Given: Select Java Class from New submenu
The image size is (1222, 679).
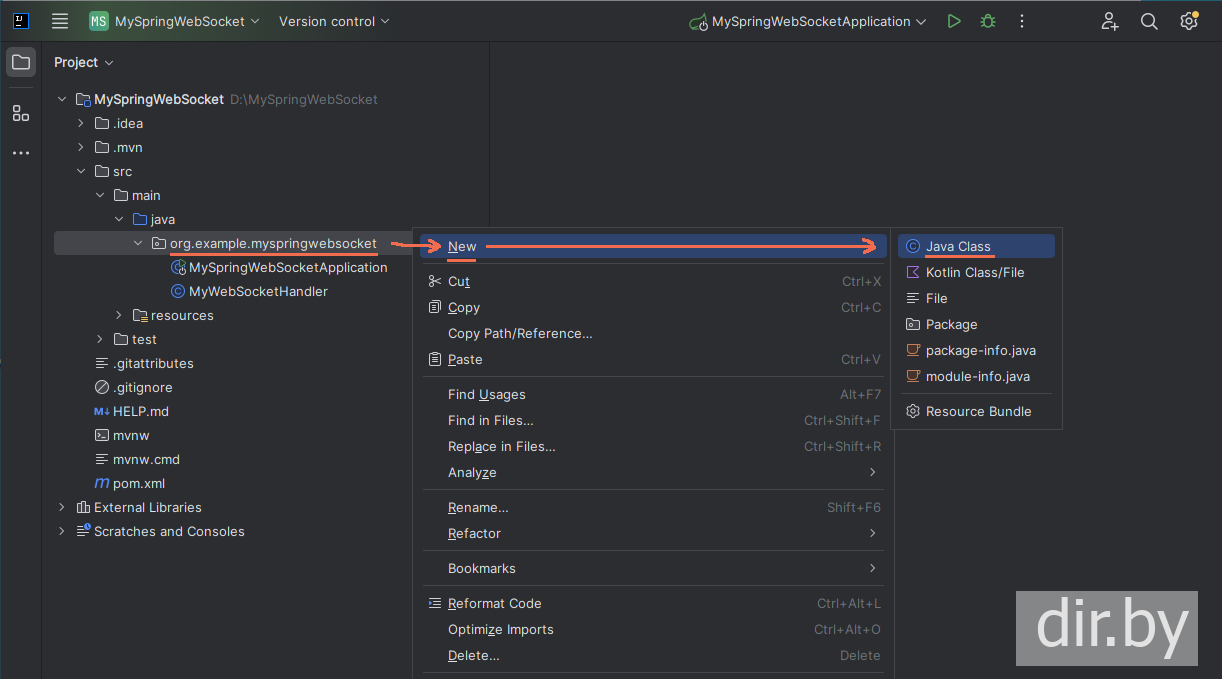Looking at the screenshot, I should coord(976,246).
